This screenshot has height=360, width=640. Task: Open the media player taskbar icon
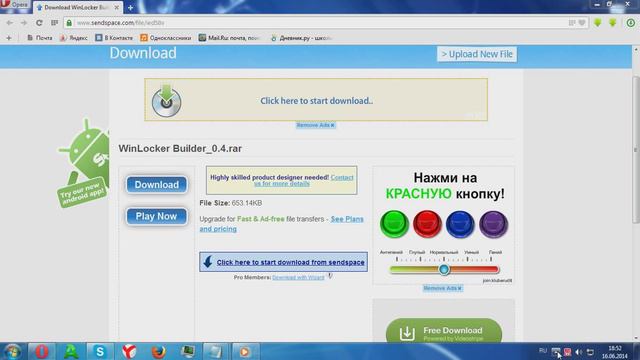tap(245, 351)
